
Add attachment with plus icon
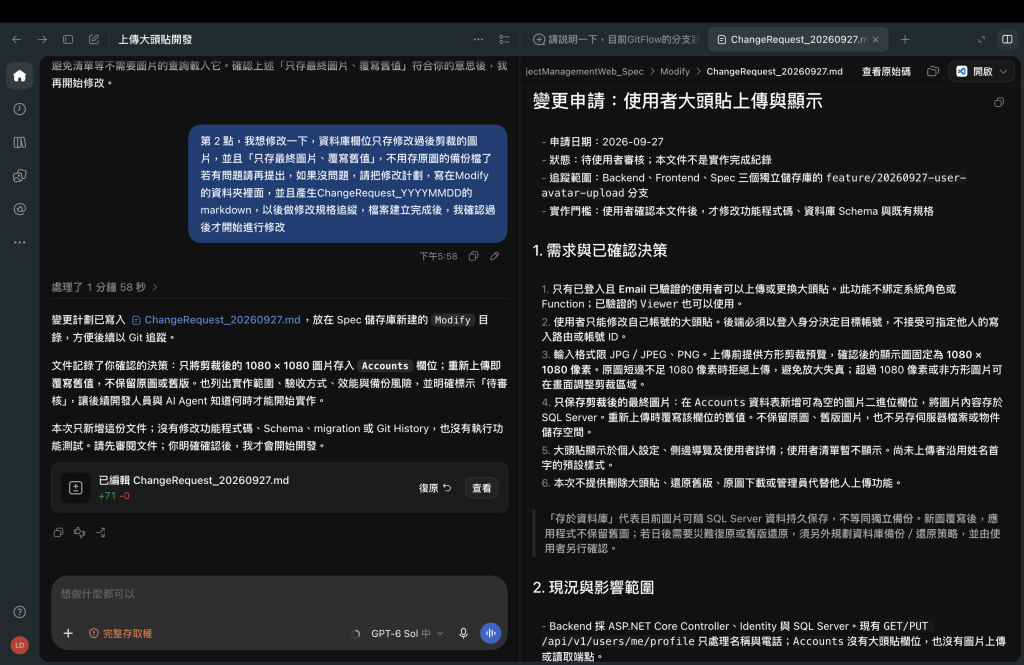[x=68, y=633]
